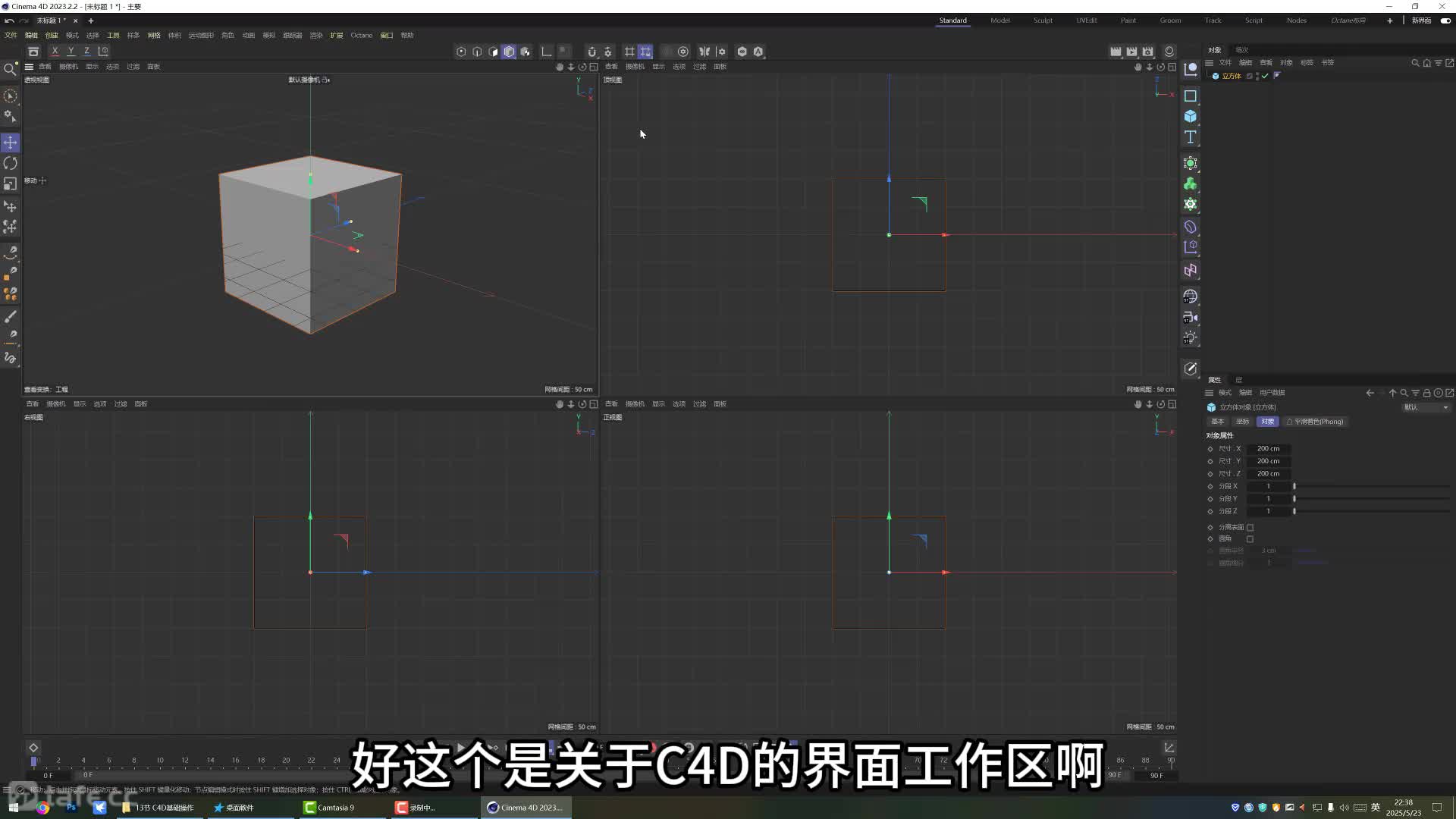The image size is (1456, 819).
Task: Click the Octane render icon in top toolbar
Action: 742,52
